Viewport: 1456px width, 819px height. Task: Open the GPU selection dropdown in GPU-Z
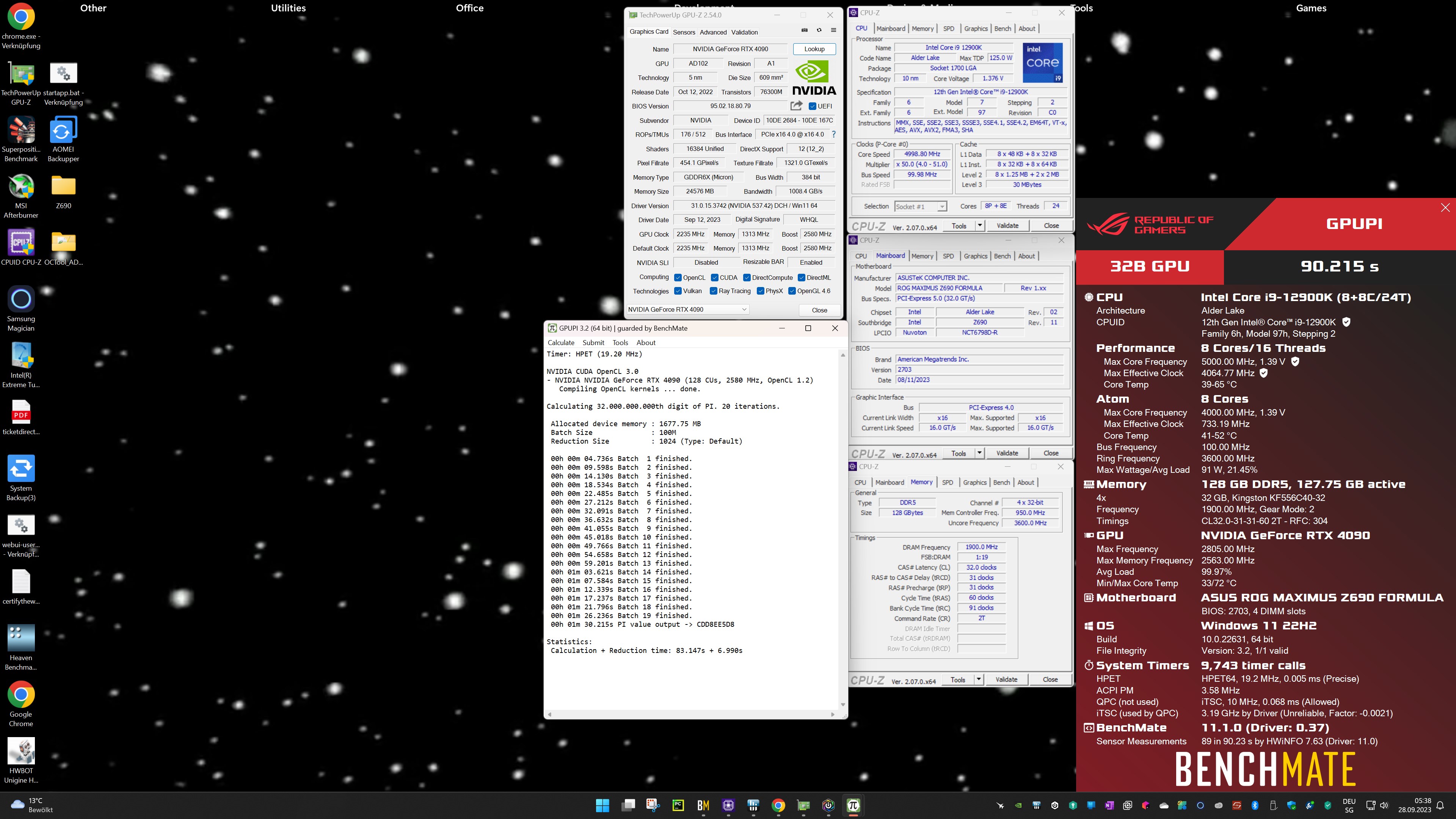pyautogui.click(x=688, y=309)
